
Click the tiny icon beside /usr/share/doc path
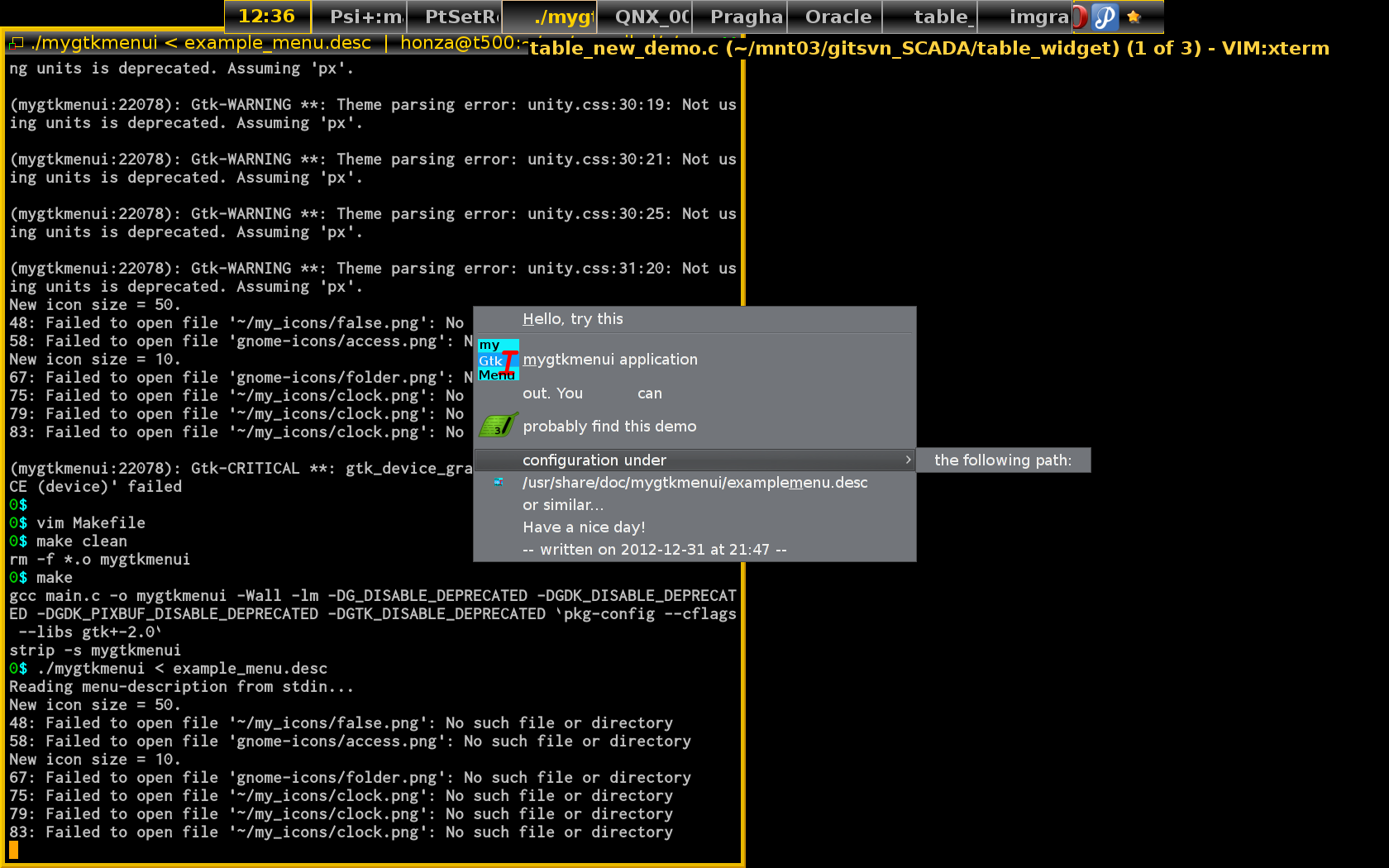(498, 482)
